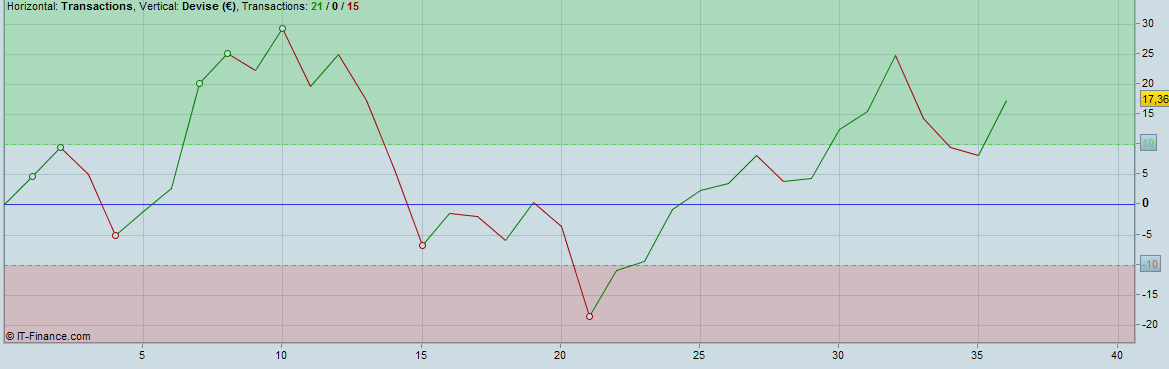Viewport: 1169px width, 369px height.
Task: Click the red circle marker at transaction 15
Action: [422, 245]
